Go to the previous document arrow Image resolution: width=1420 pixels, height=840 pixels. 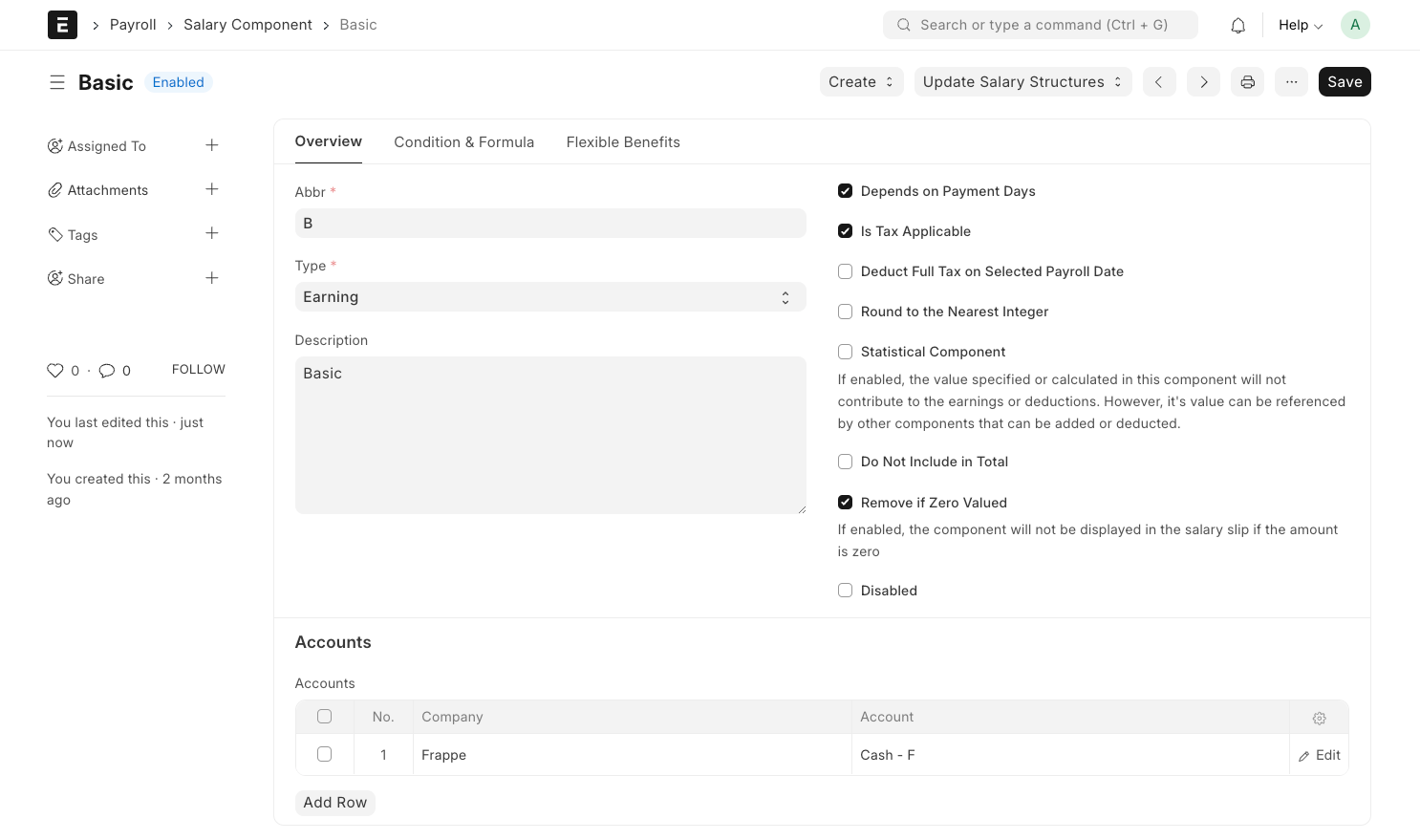[1158, 82]
